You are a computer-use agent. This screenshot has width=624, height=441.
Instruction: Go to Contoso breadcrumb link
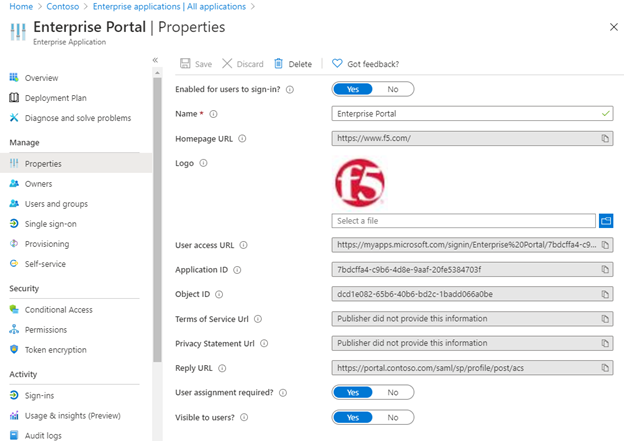(62, 6)
